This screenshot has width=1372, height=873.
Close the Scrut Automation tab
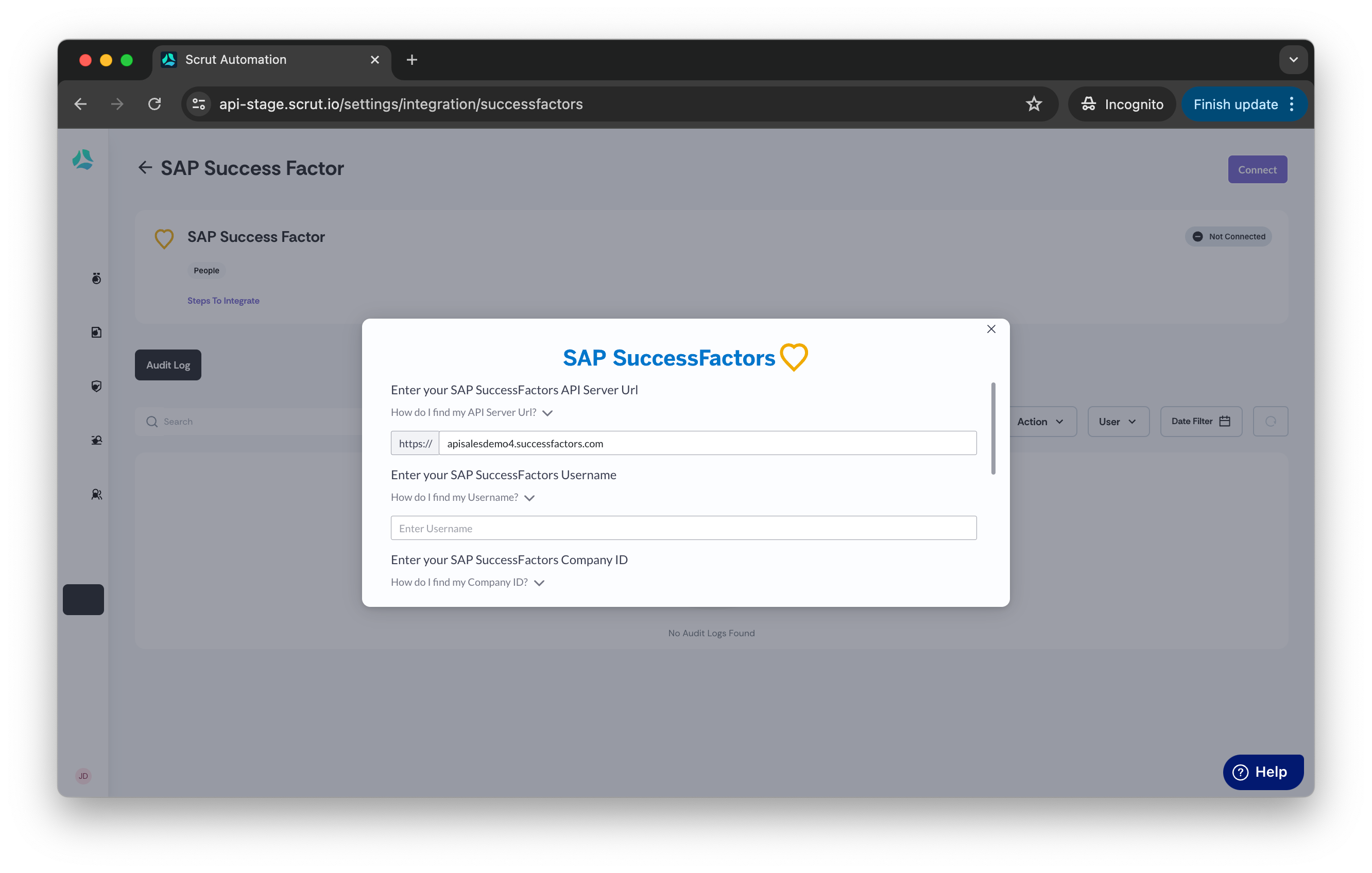click(375, 60)
